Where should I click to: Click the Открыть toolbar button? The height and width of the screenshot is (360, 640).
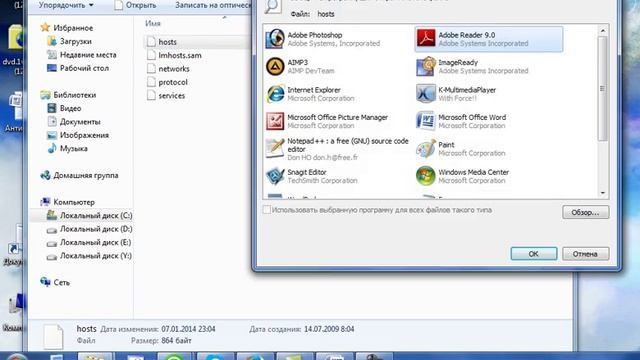tap(136, 5)
